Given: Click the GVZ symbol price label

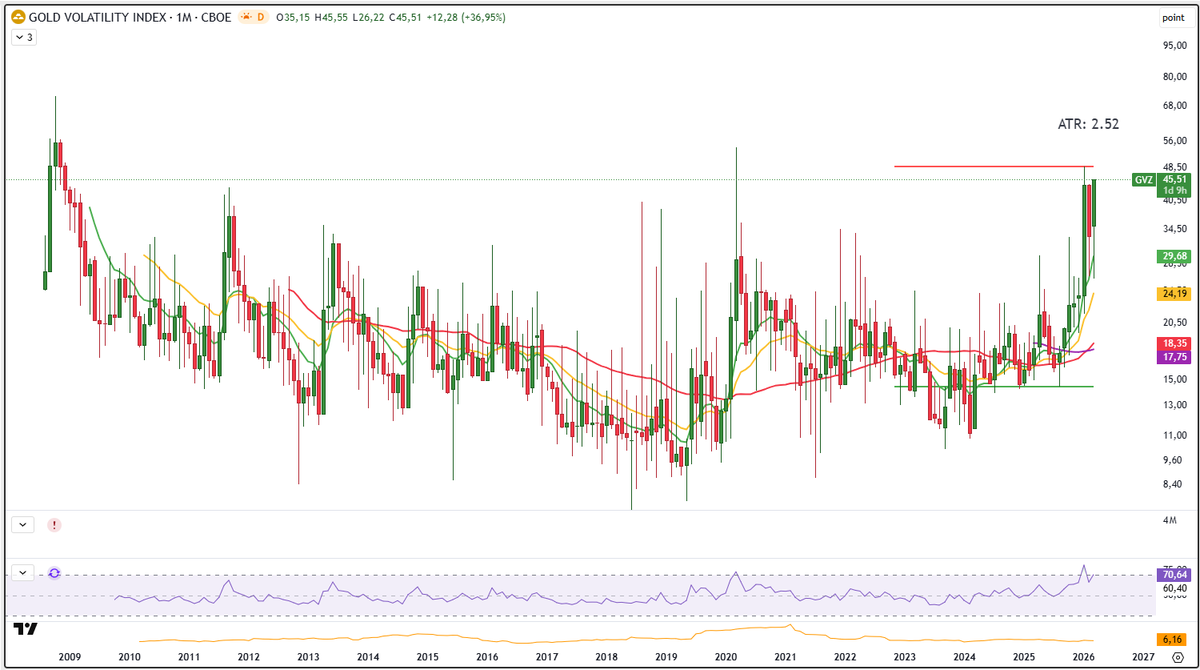Looking at the screenshot, I should coord(1144,179).
